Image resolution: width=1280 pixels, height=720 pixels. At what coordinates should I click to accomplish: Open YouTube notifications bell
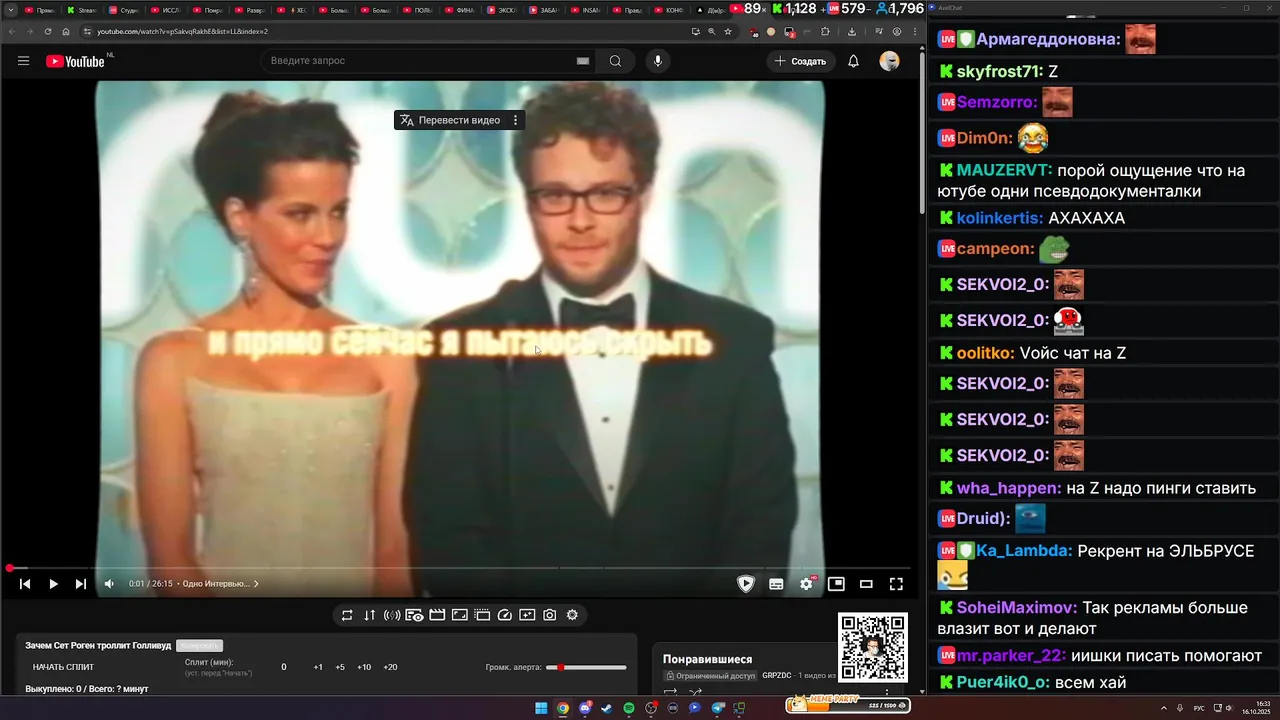[853, 61]
